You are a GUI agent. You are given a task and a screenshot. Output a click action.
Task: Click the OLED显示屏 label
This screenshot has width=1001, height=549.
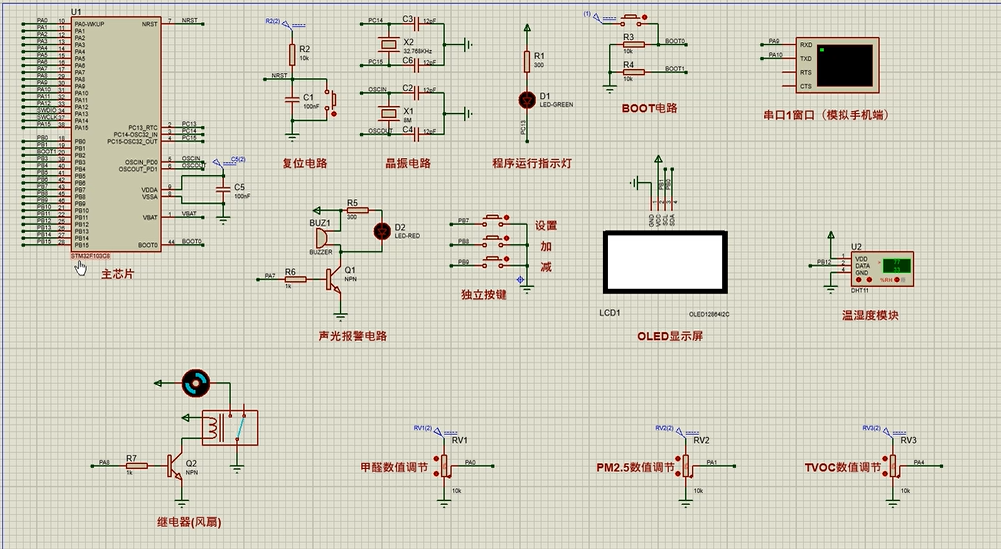pos(670,336)
